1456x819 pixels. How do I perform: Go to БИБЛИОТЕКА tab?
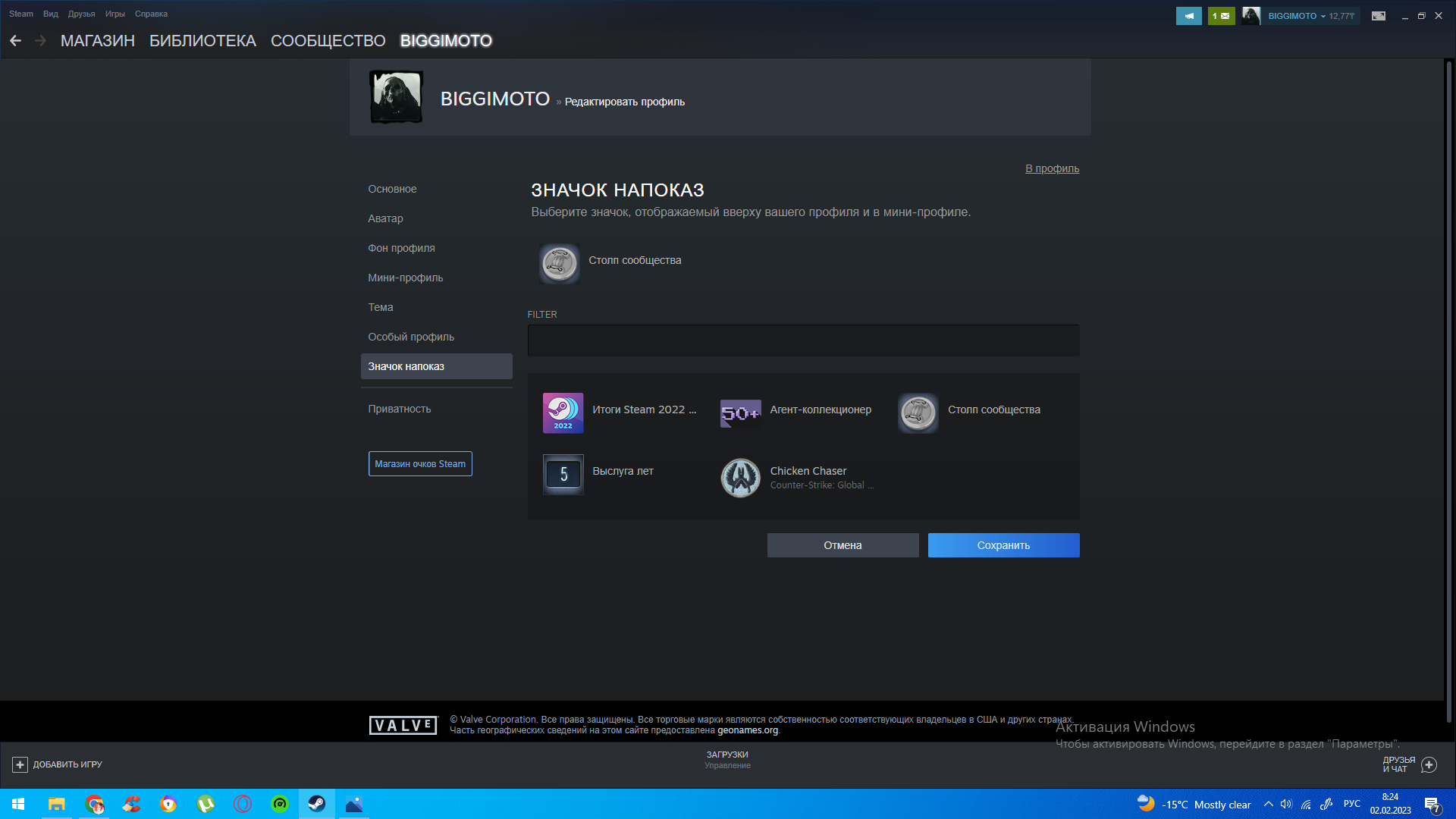coord(202,41)
